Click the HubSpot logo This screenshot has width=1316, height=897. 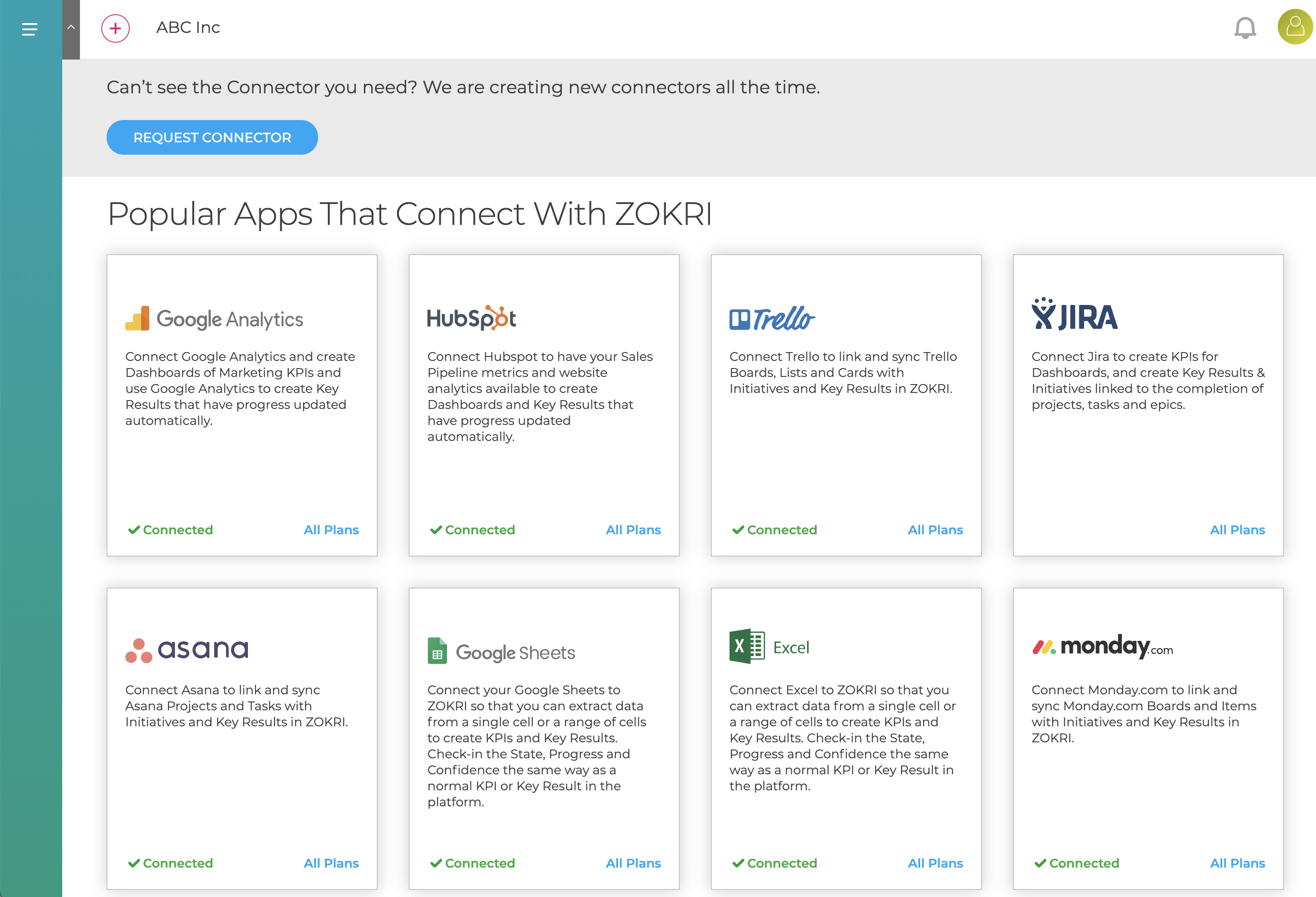point(471,318)
